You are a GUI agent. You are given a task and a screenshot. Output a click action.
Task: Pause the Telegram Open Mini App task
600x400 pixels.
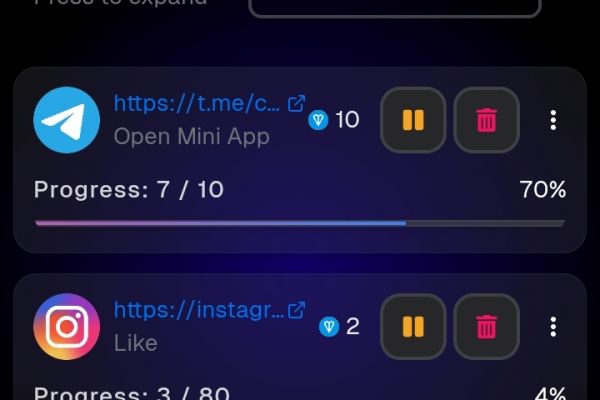(413, 120)
